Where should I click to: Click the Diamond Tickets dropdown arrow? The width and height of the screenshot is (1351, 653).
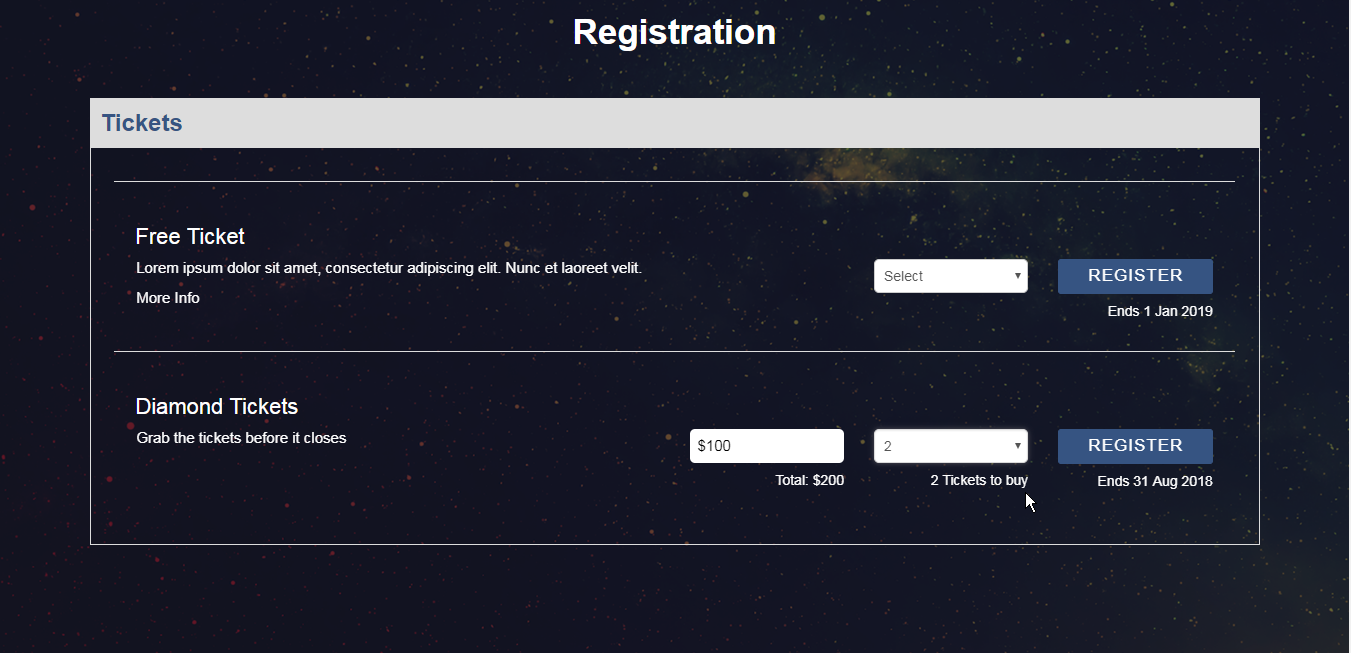tap(1018, 446)
